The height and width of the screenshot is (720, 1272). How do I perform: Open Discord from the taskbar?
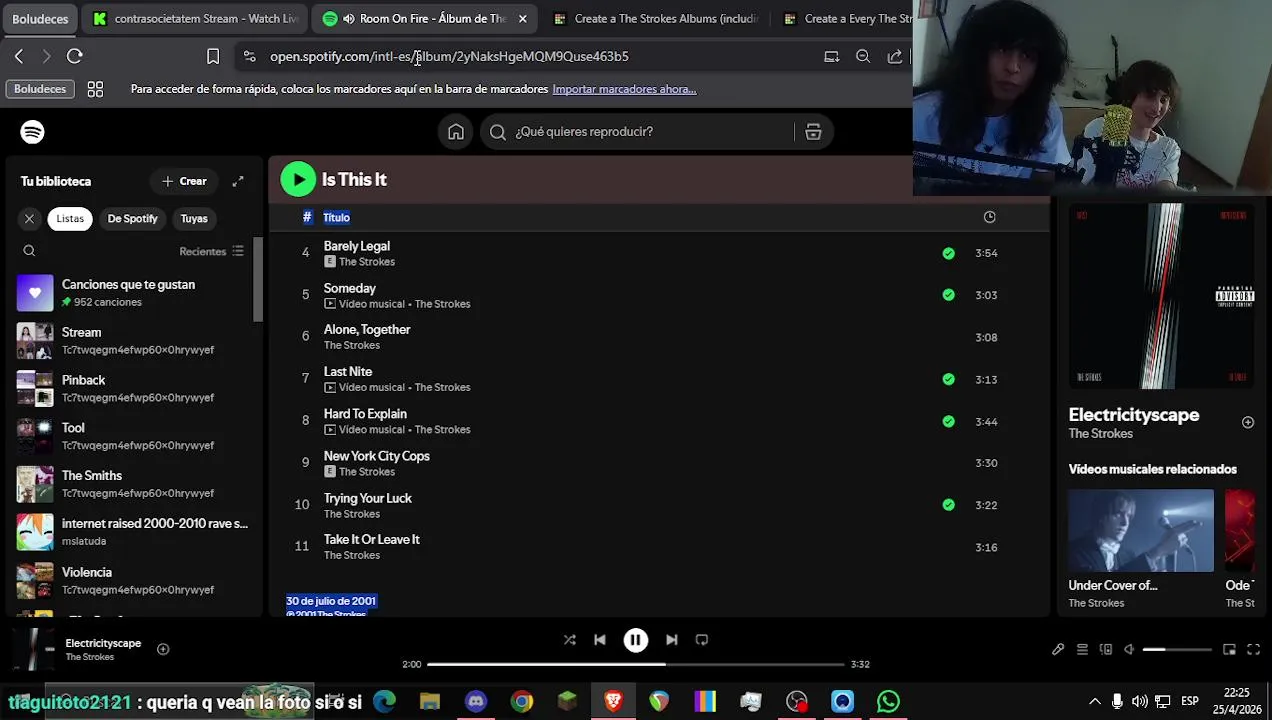tap(476, 702)
